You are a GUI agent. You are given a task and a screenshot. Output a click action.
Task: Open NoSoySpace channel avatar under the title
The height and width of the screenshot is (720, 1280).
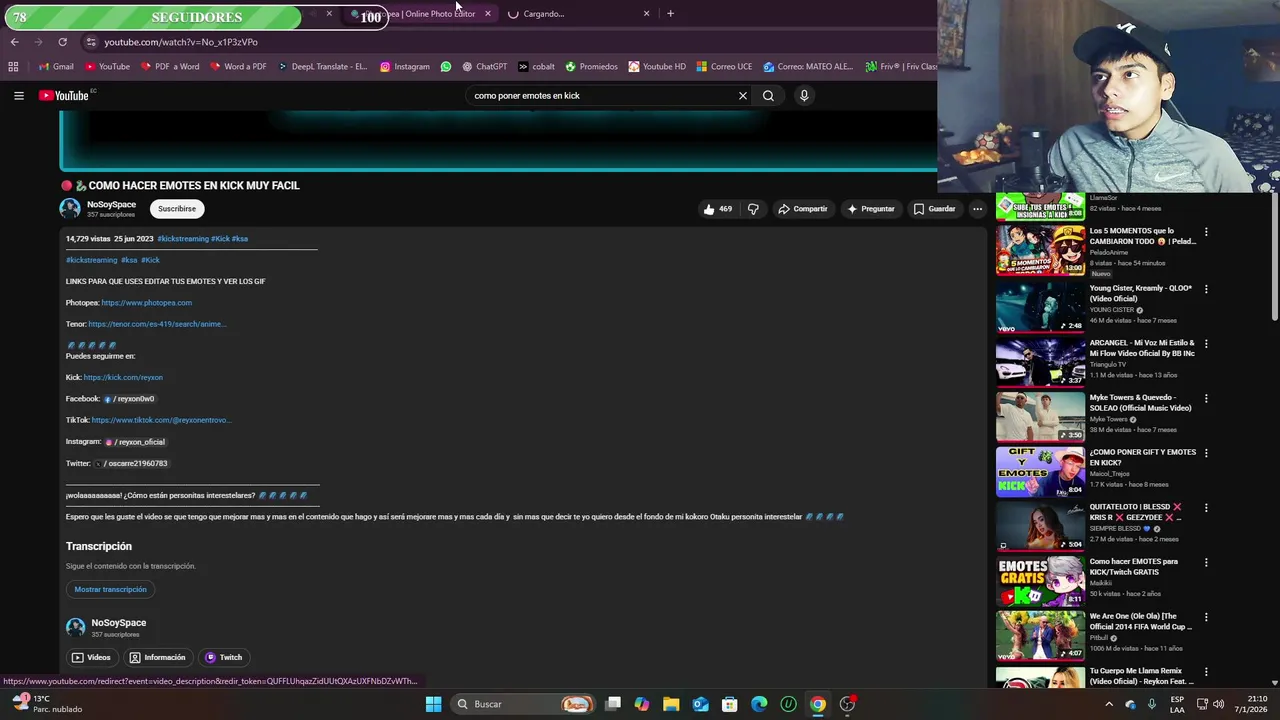(x=70, y=208)
